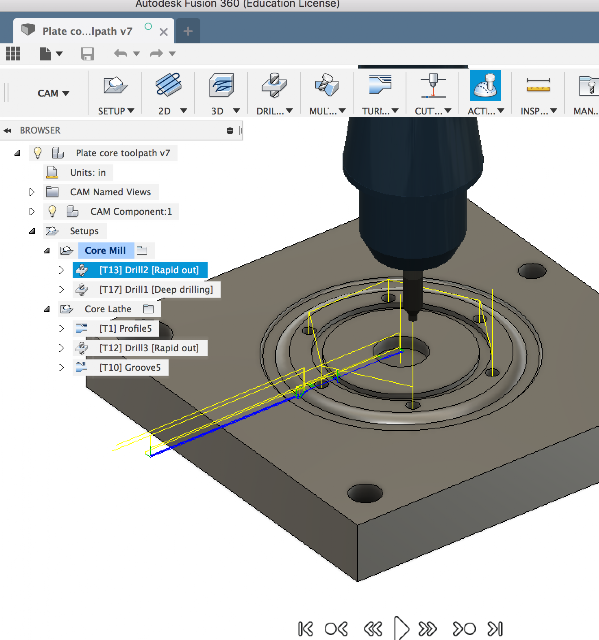
Task: Click the 2D milling icon
Action: [x=168, y=85]
